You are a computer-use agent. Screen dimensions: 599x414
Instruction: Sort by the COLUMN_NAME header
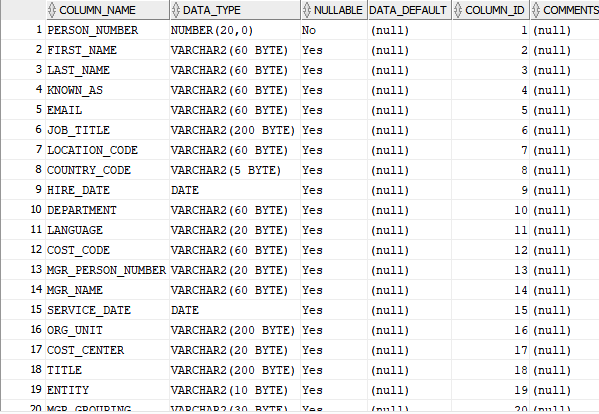(107, 10)
